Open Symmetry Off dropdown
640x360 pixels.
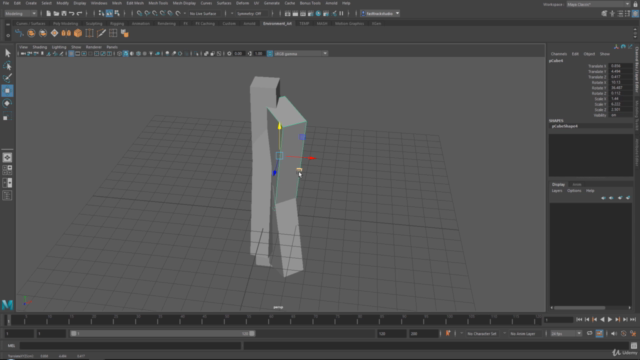(x=253, y=13)
